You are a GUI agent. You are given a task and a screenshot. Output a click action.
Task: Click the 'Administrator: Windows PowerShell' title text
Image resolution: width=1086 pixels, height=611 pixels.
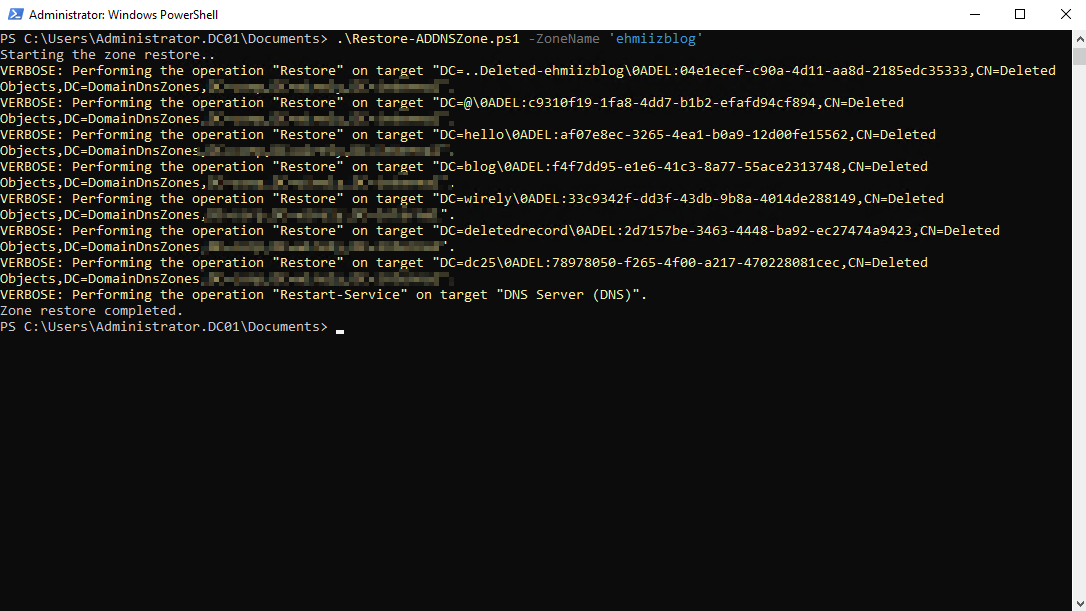pos(123,15)
